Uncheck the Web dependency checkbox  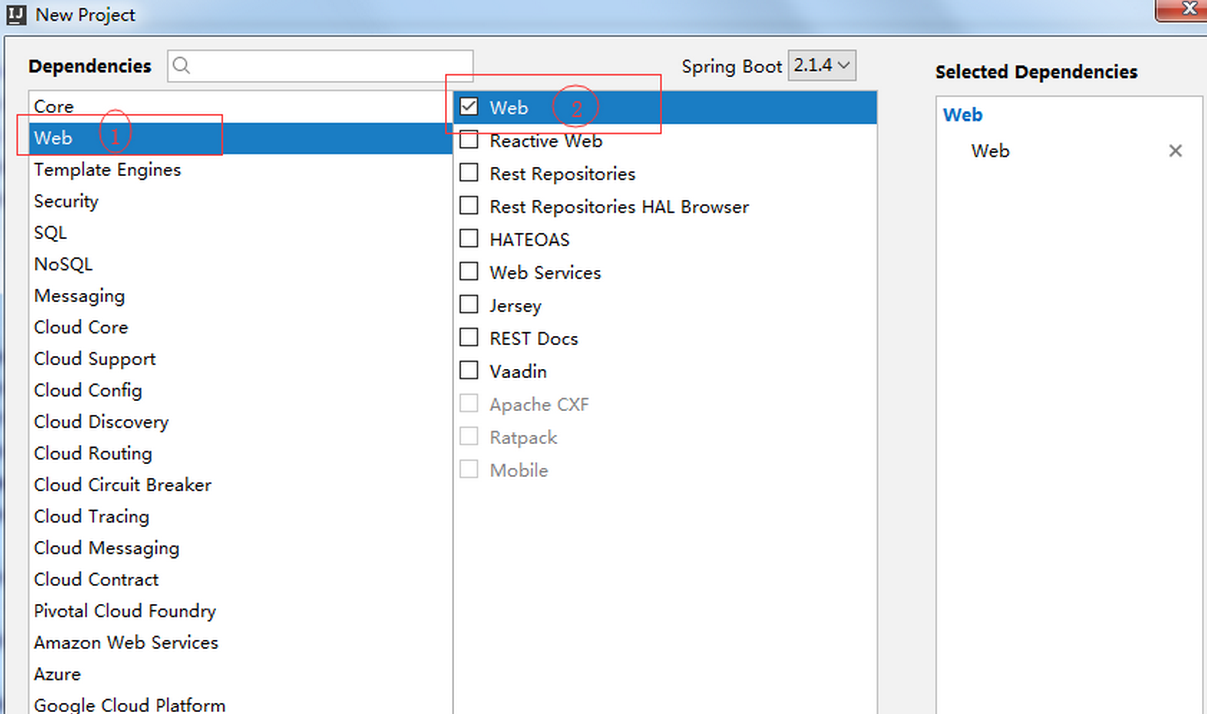[x=469, y=107]
